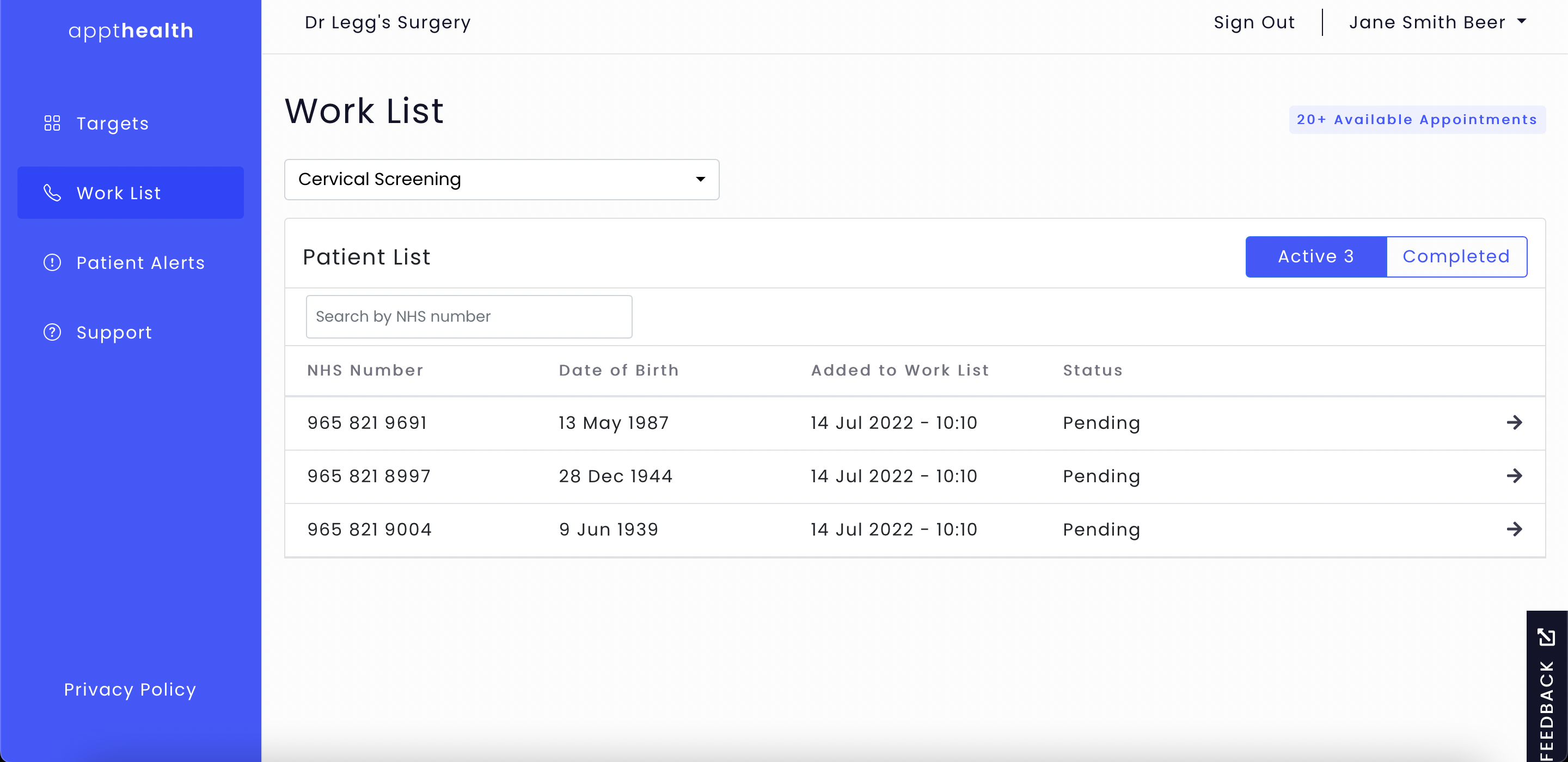The width and height of the screenshot is (1568, 762).
Task: Click the Feedback external link icon
Action: point(1546,637)
